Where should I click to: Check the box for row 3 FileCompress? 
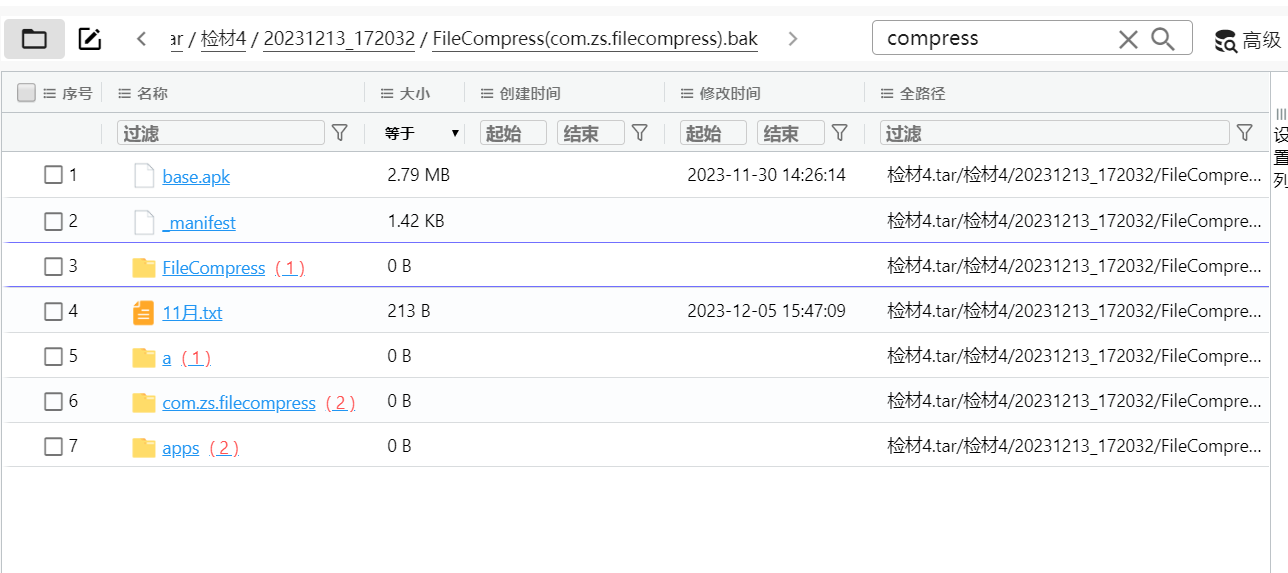[x=53, y=266]
